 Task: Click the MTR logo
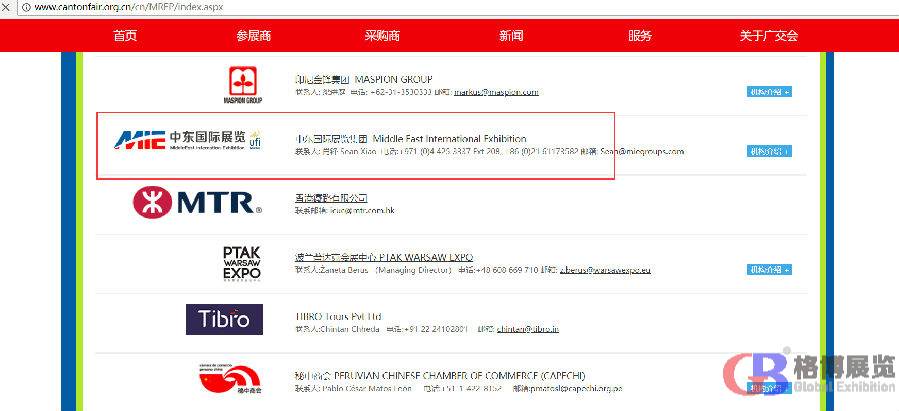click(x=197, y=203)
